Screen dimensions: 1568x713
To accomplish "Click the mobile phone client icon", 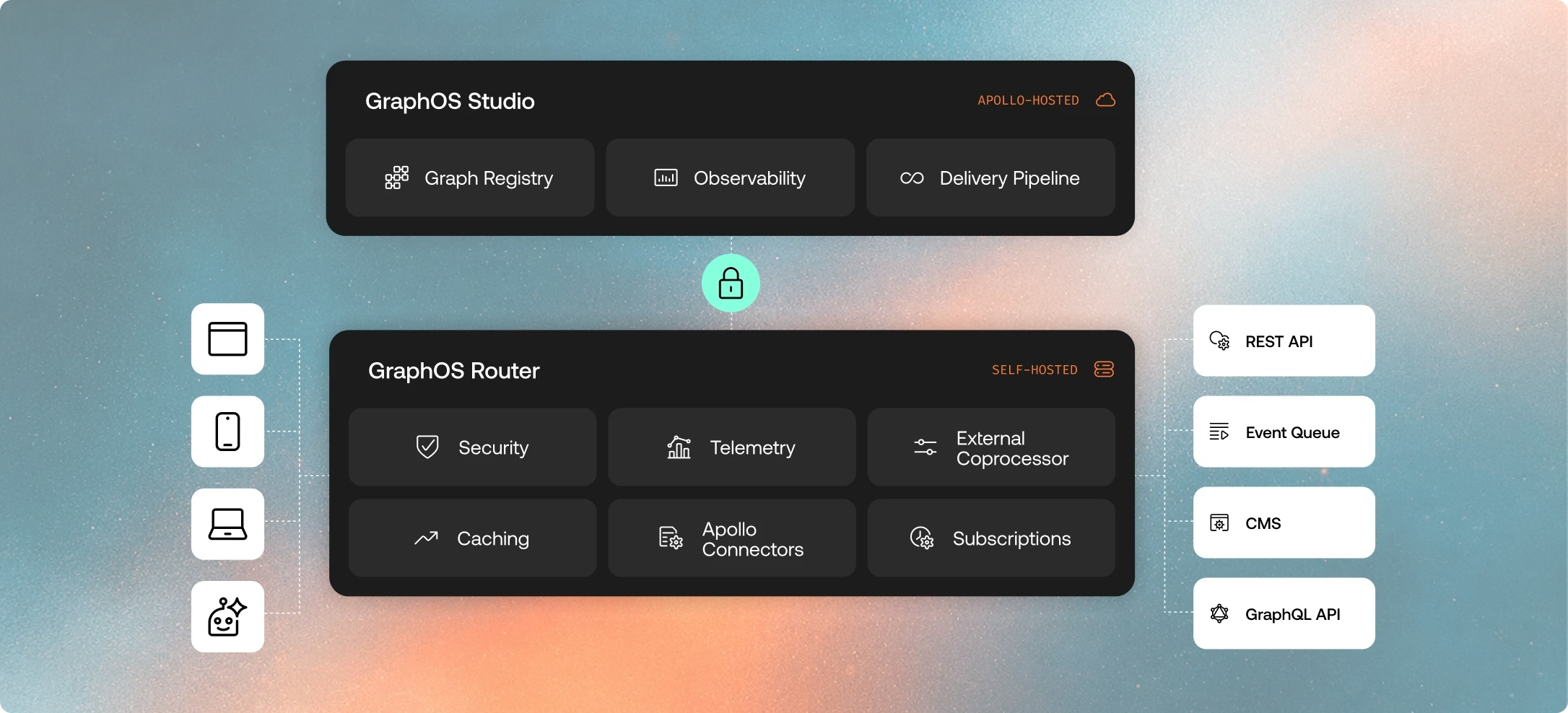I will (227, 432).
